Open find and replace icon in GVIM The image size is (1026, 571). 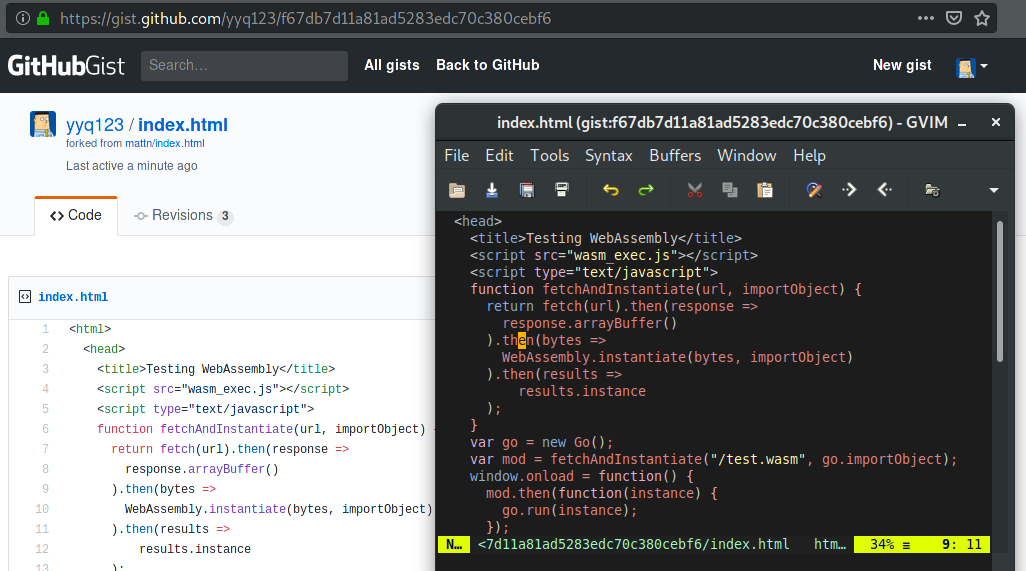[814, 190]
